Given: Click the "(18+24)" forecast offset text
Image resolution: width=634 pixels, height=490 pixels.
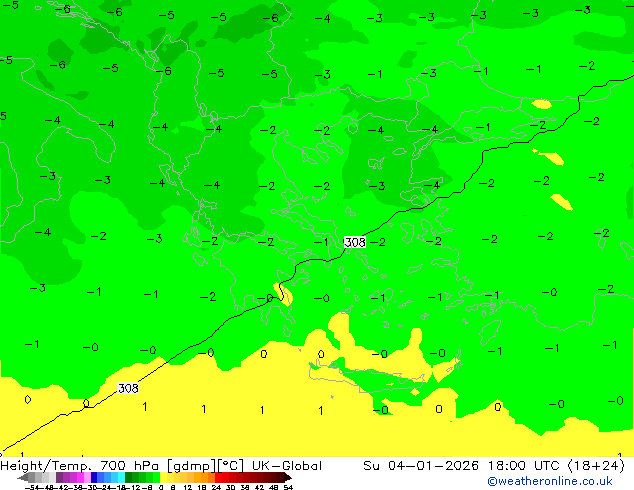Looking at the screenshot, I should click(x=596, y=466).
